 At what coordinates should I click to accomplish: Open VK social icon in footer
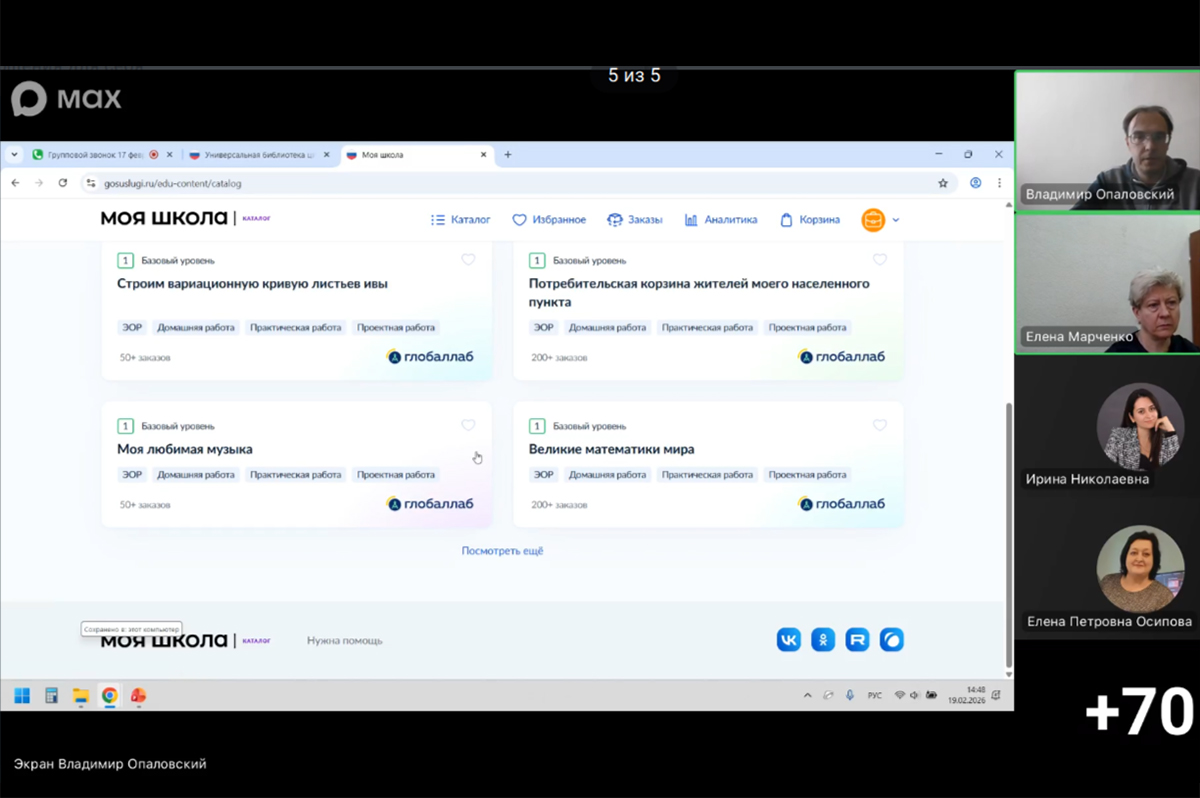click(x=789, y=640)
